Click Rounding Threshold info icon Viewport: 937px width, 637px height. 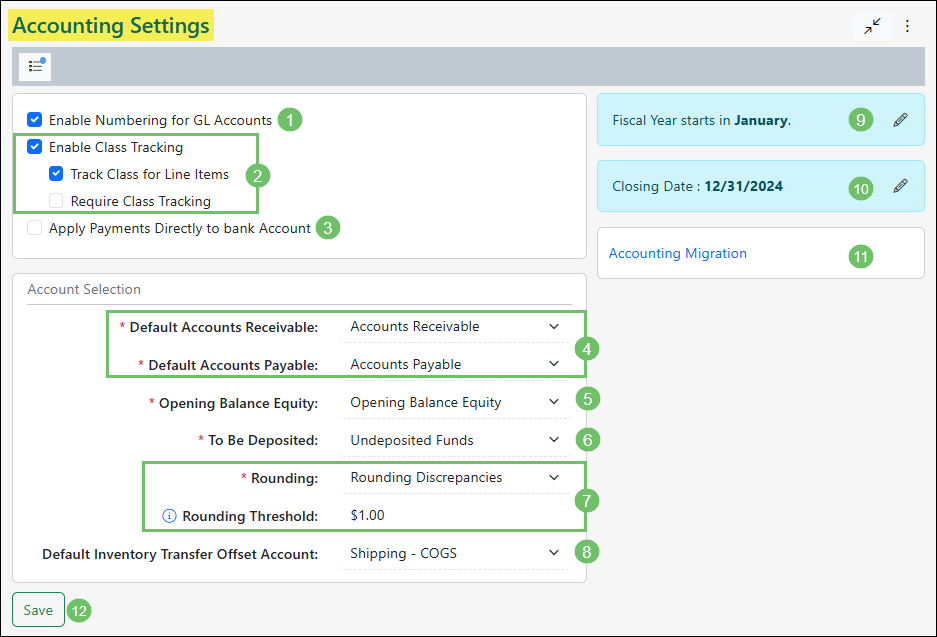(x=169, y=516)
